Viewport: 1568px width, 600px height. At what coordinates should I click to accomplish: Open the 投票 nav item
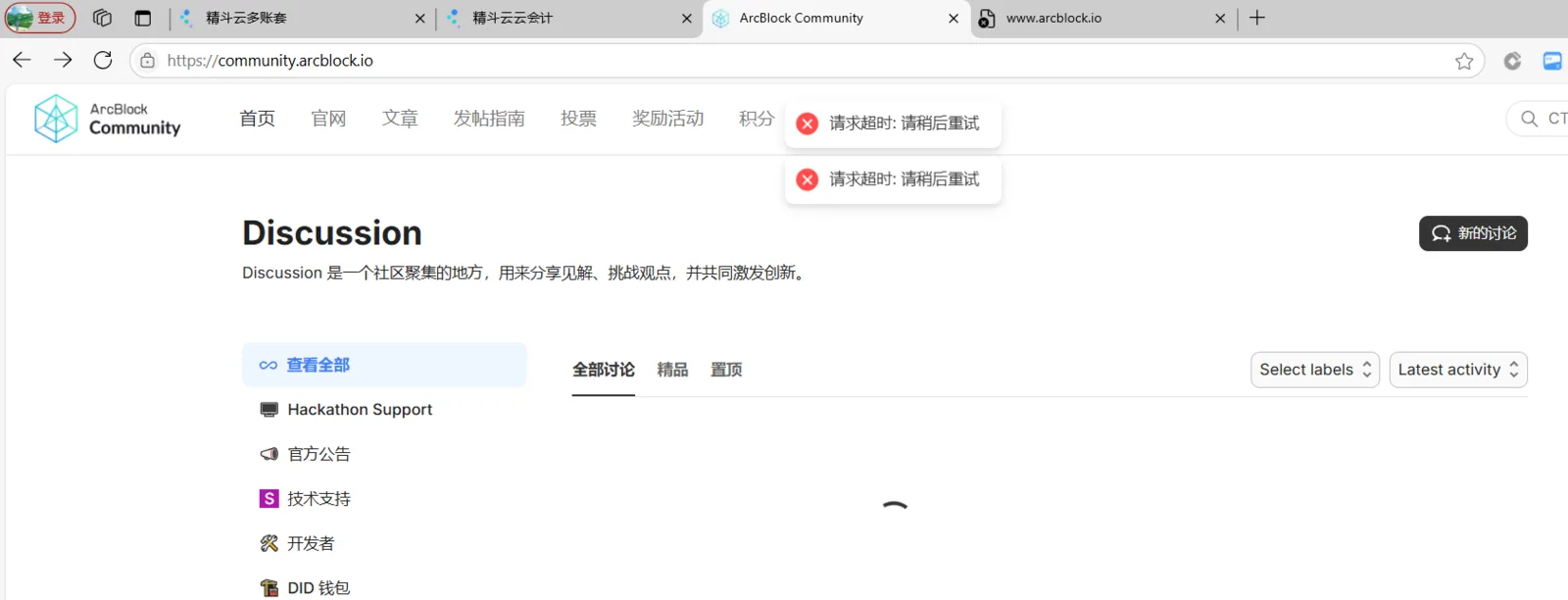pyautogui.click(x=578, y=119)
